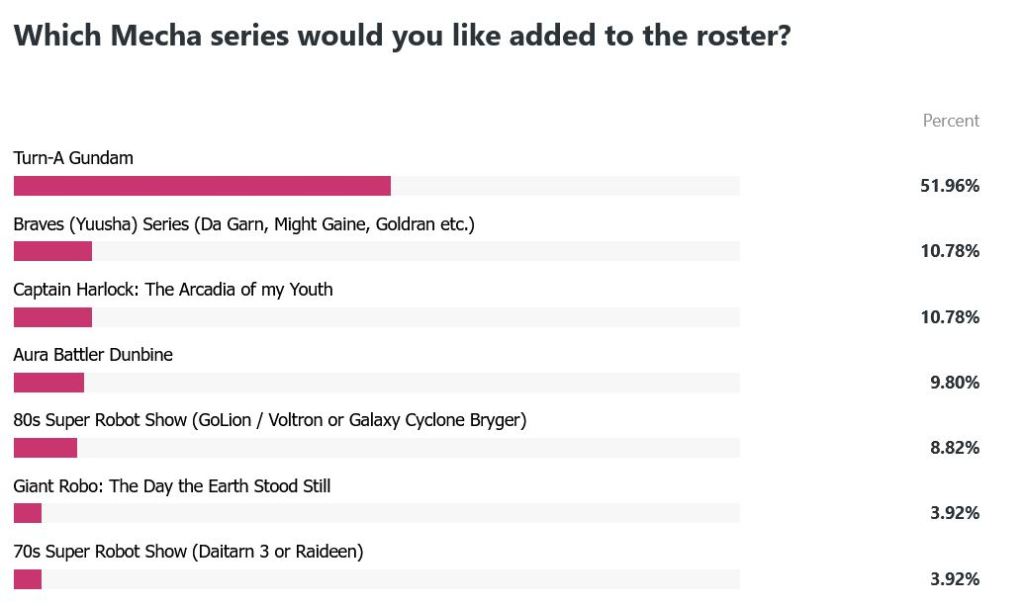Click the 8.82% result value
The height and width of the screenshot is (606, 1024).
(x=954, y=448)
